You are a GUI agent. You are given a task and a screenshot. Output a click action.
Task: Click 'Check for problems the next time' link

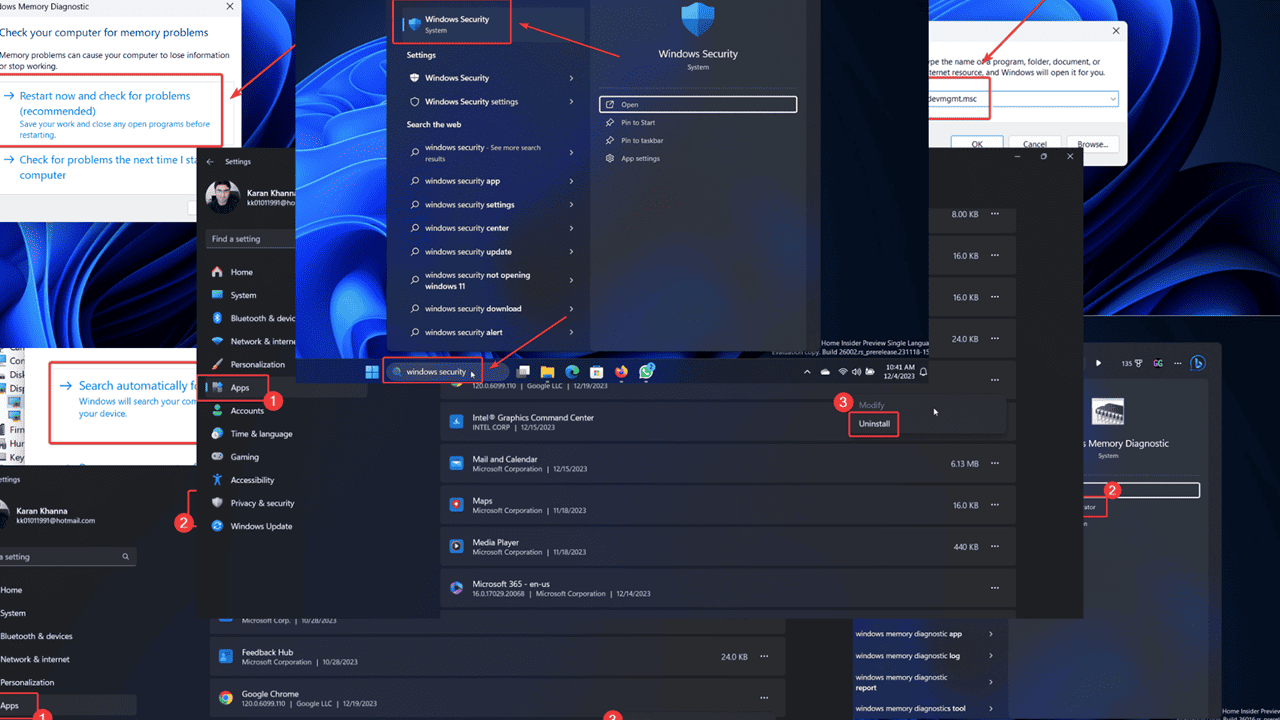110,167
